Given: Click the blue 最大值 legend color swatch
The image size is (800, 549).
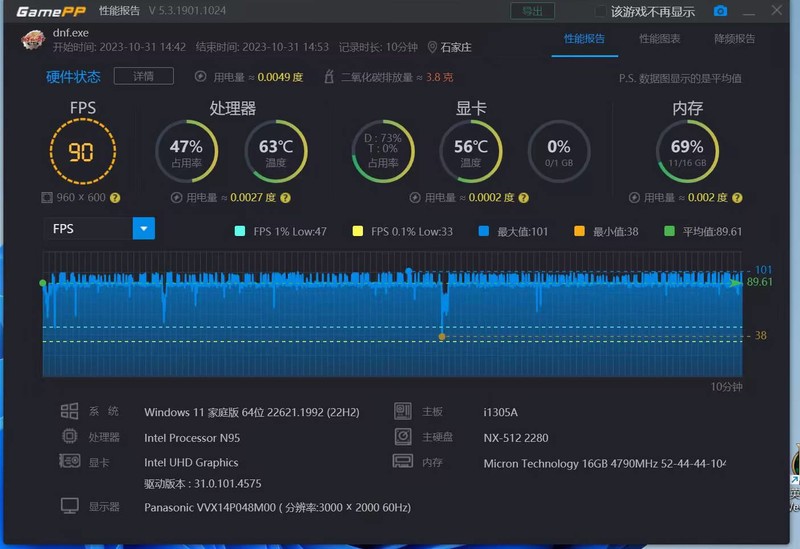Looking at the screenshot, I should click(483, 231).
